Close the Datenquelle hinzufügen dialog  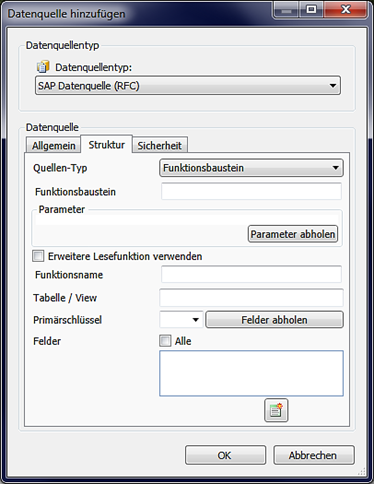coord(346,9)
